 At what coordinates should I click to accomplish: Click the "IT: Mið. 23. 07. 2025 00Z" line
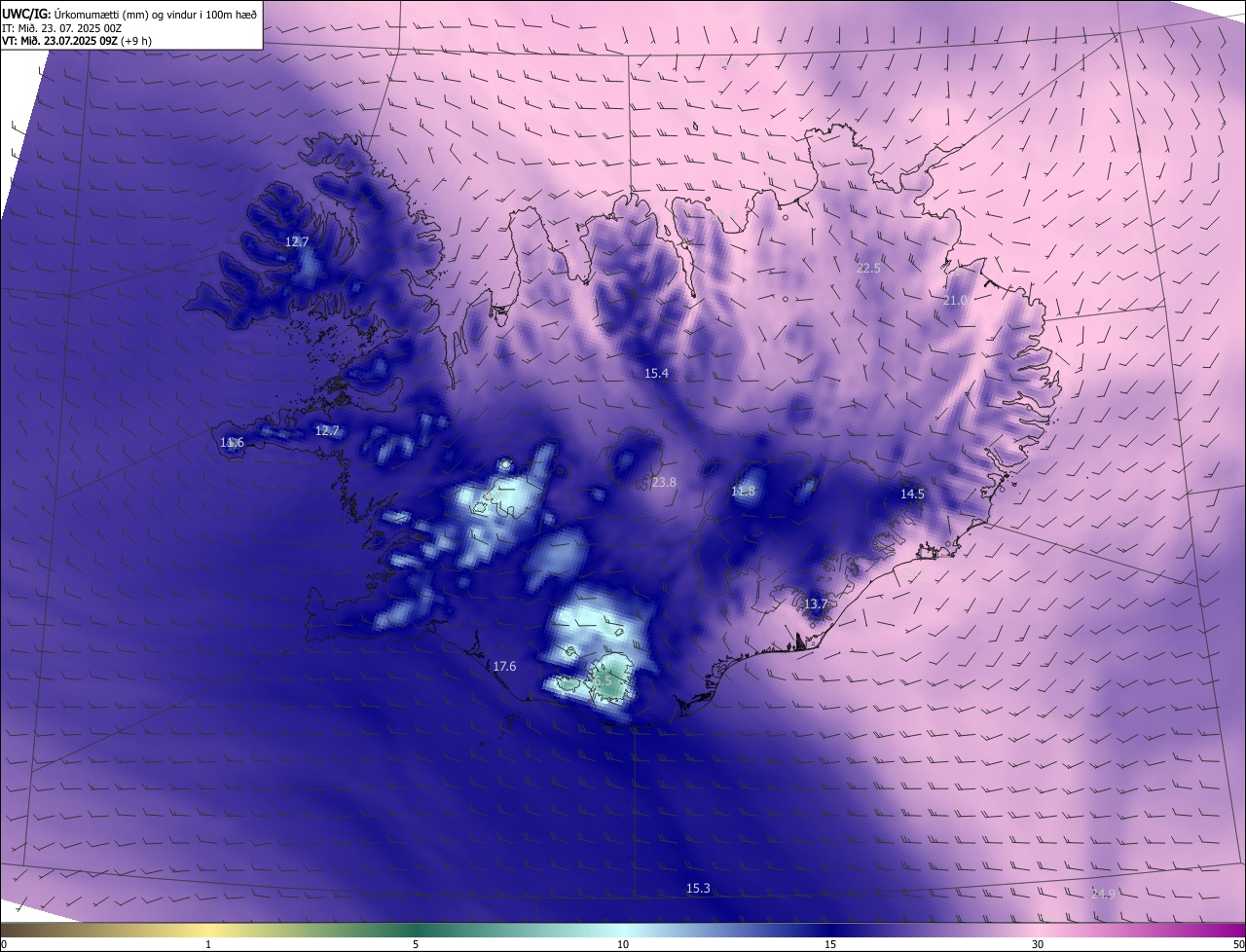pos(61,28)
